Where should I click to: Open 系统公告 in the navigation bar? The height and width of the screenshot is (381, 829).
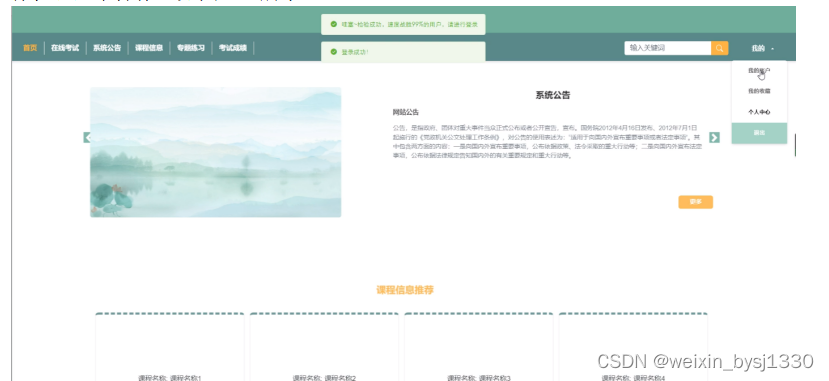click(107, 48)
